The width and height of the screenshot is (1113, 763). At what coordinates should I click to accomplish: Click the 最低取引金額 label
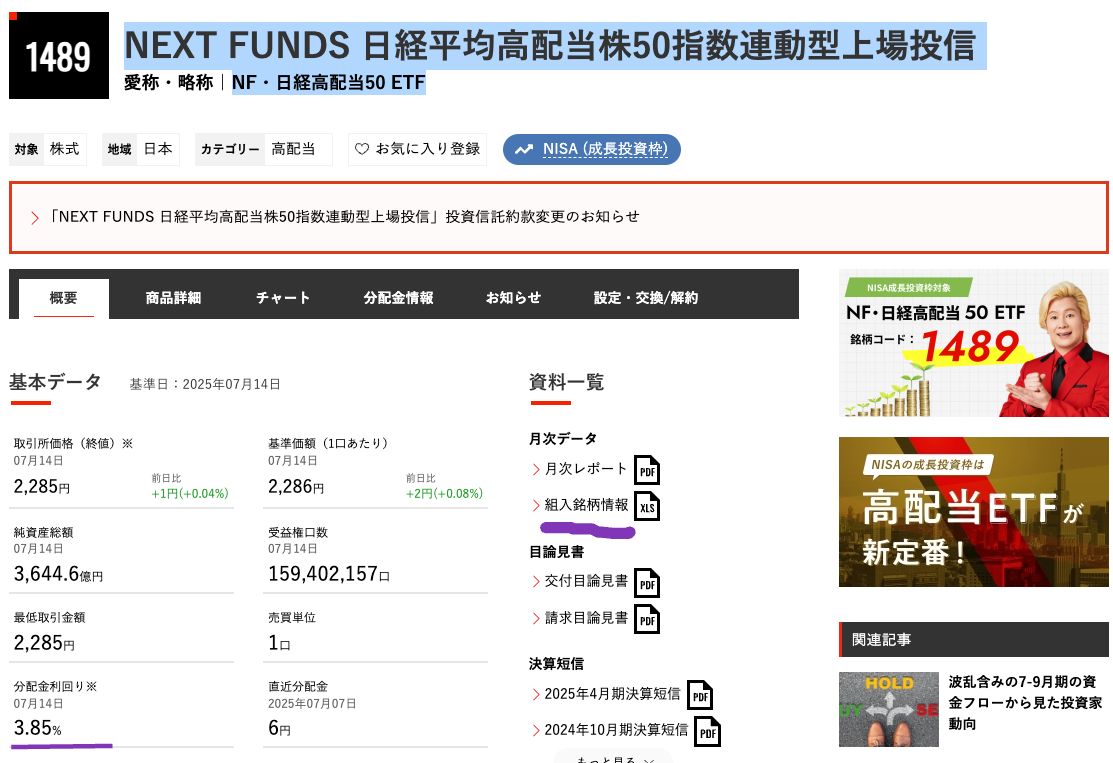click(49, 617)
